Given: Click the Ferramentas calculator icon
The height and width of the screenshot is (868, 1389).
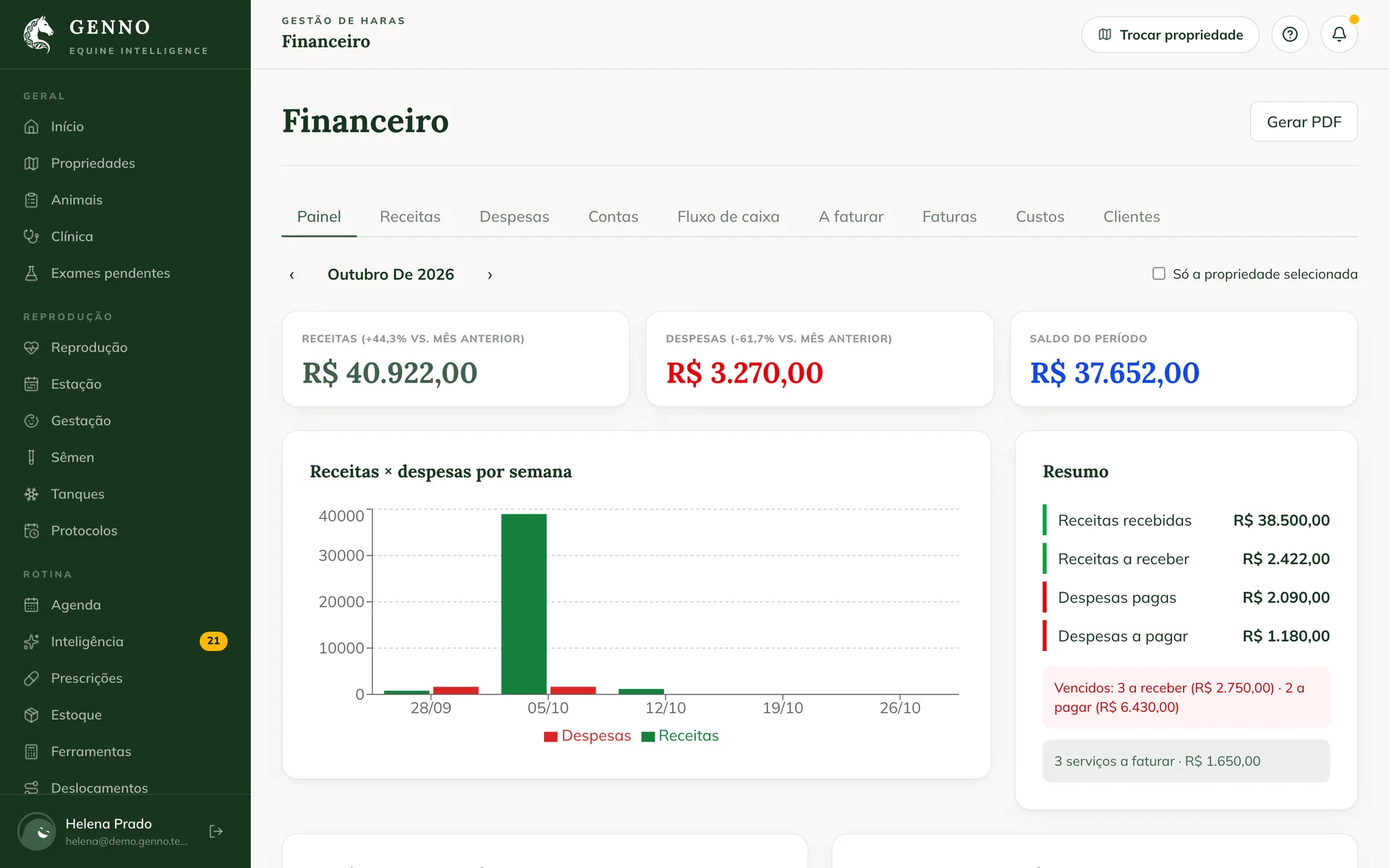Looking at the screenshot, I should [x=31, y=752].
